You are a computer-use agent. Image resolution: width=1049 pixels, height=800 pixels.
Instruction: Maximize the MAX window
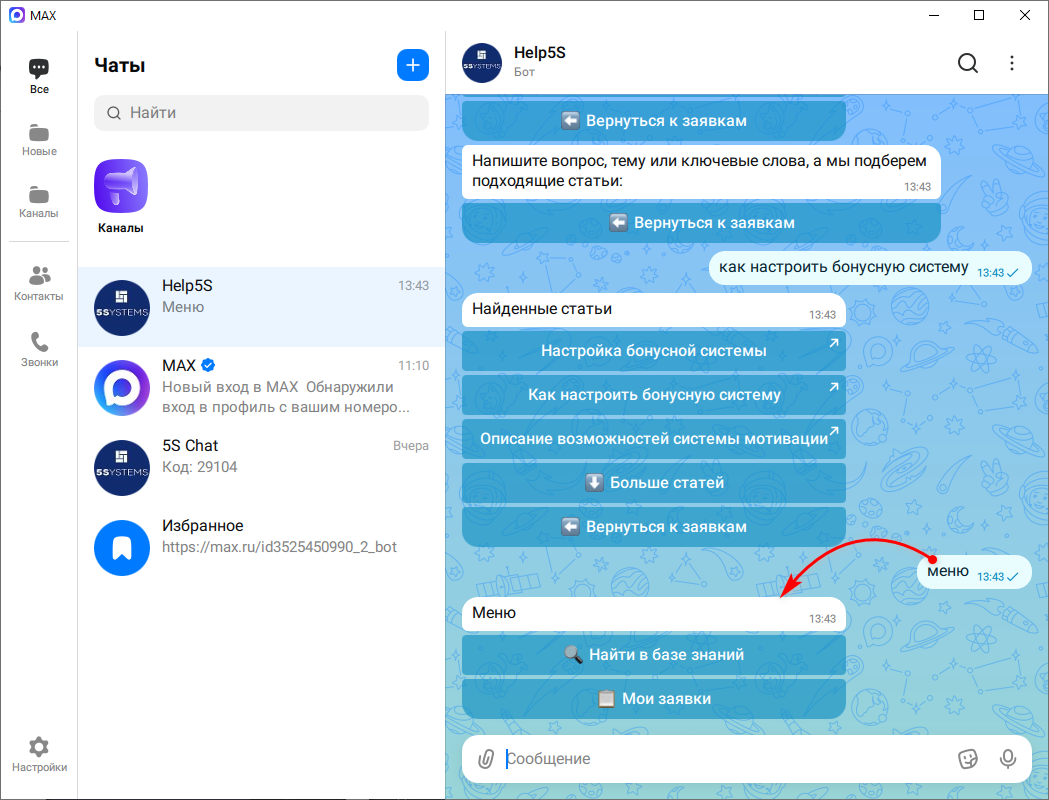[x=979, y=15]
